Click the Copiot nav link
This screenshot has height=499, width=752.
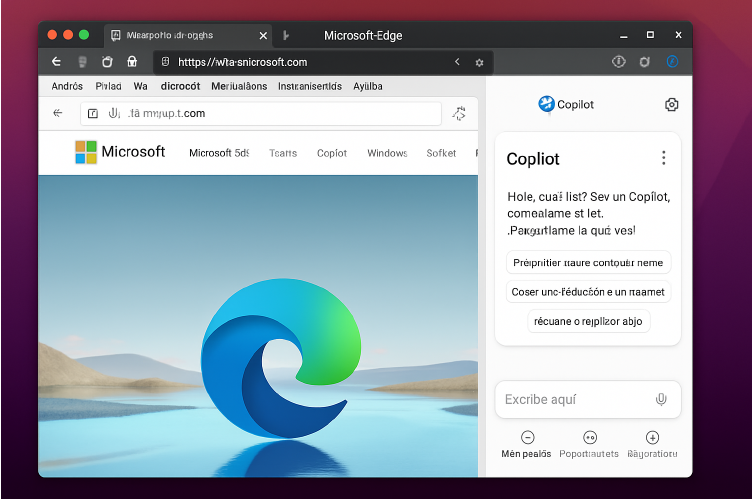click(332, 153)
